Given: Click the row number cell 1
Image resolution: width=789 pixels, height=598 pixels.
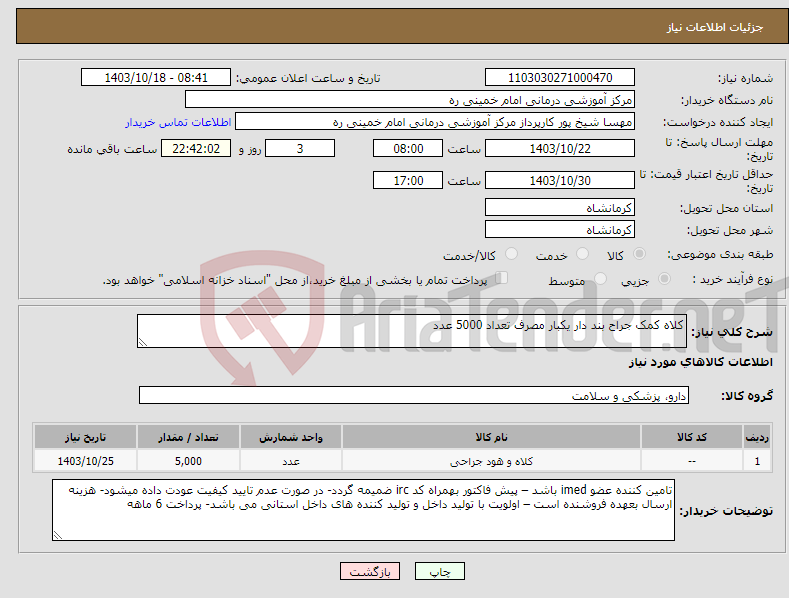Looking at the screenshot, I should [x=757, y=461].
